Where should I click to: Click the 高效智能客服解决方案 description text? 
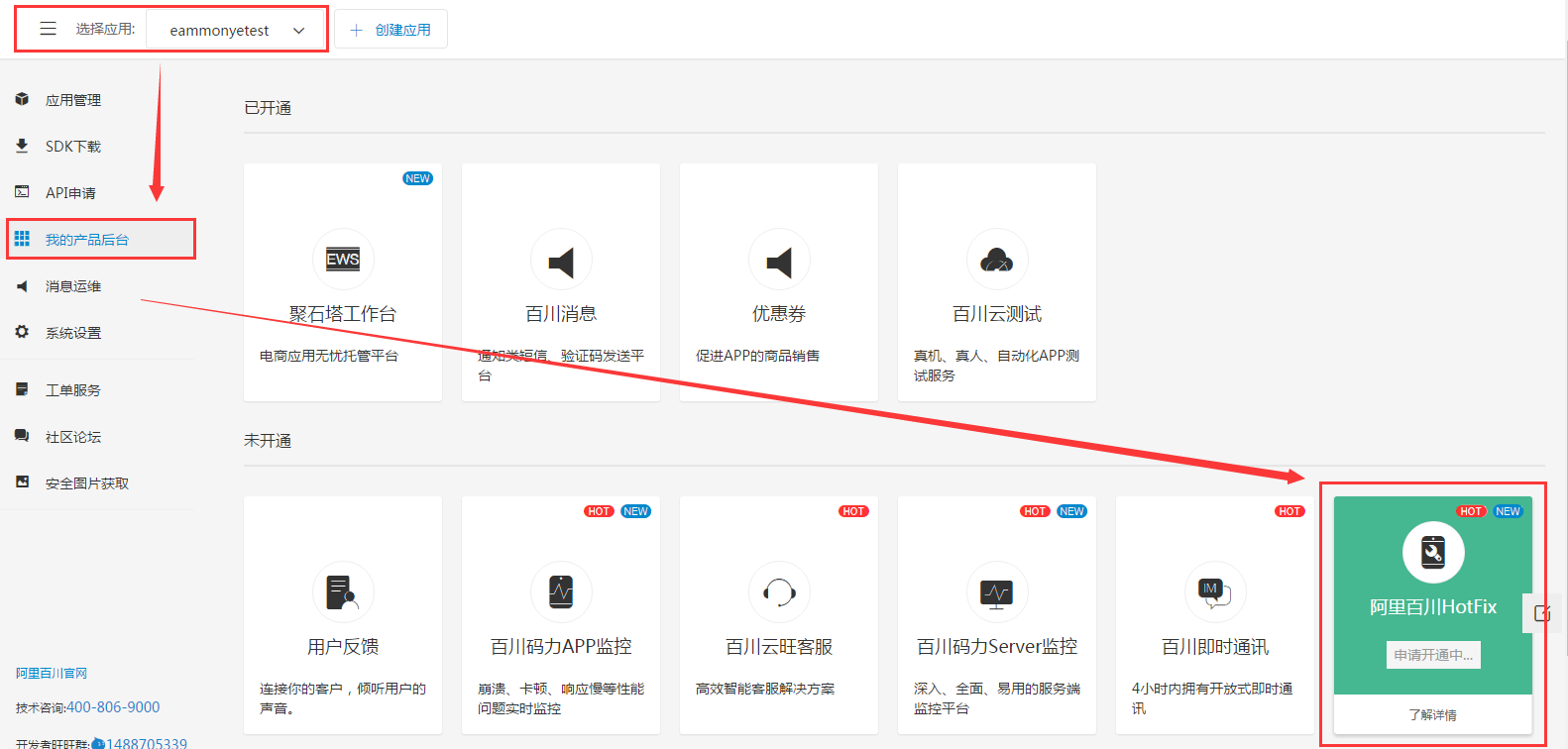point(765,689)
